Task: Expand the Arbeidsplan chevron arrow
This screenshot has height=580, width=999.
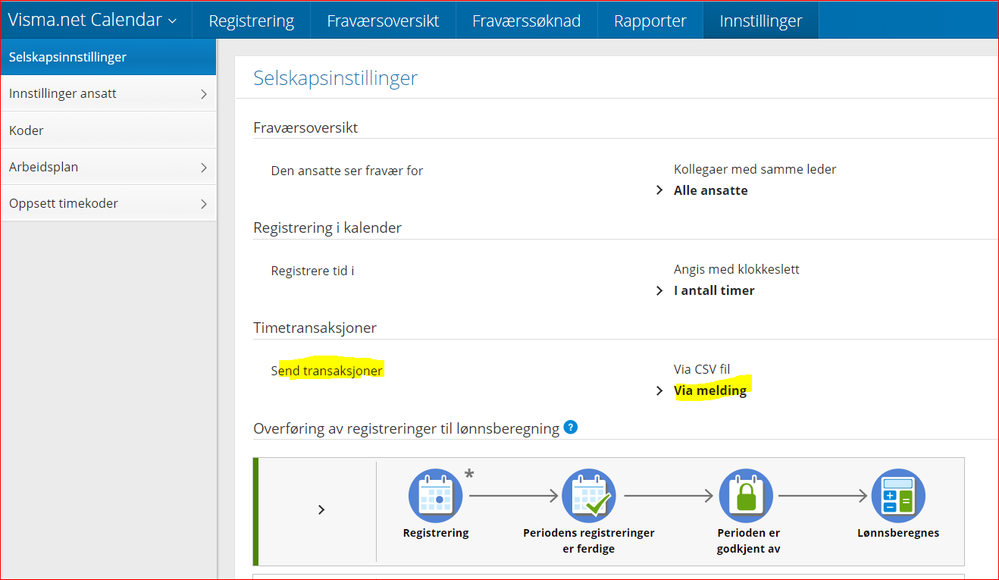Action: coord(204,168)
